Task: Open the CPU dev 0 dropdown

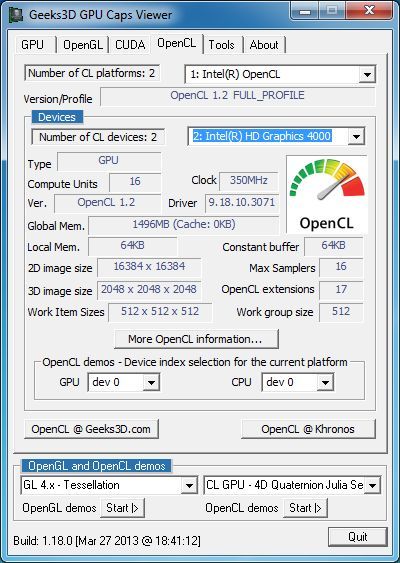Action: click(325, 382)
